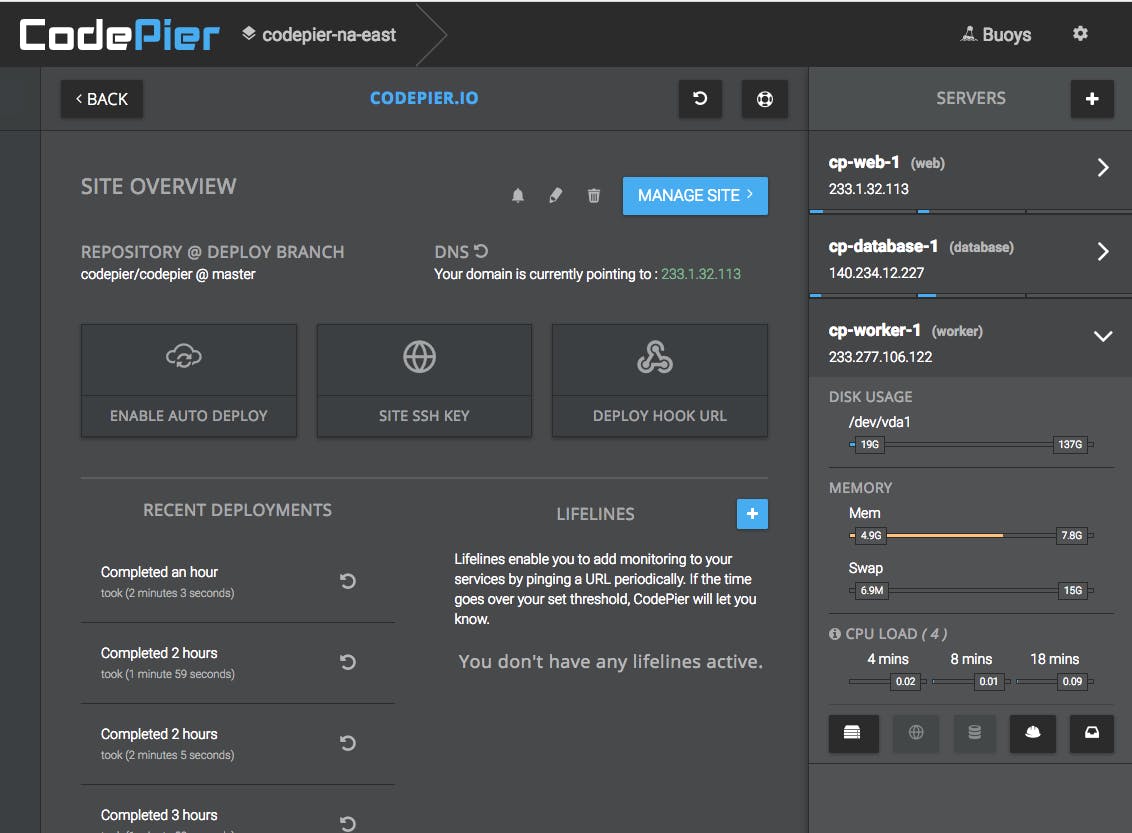This screenshot has width=1132, height=833.
Task: Open the notification bell icon
Action: (518, 196)
